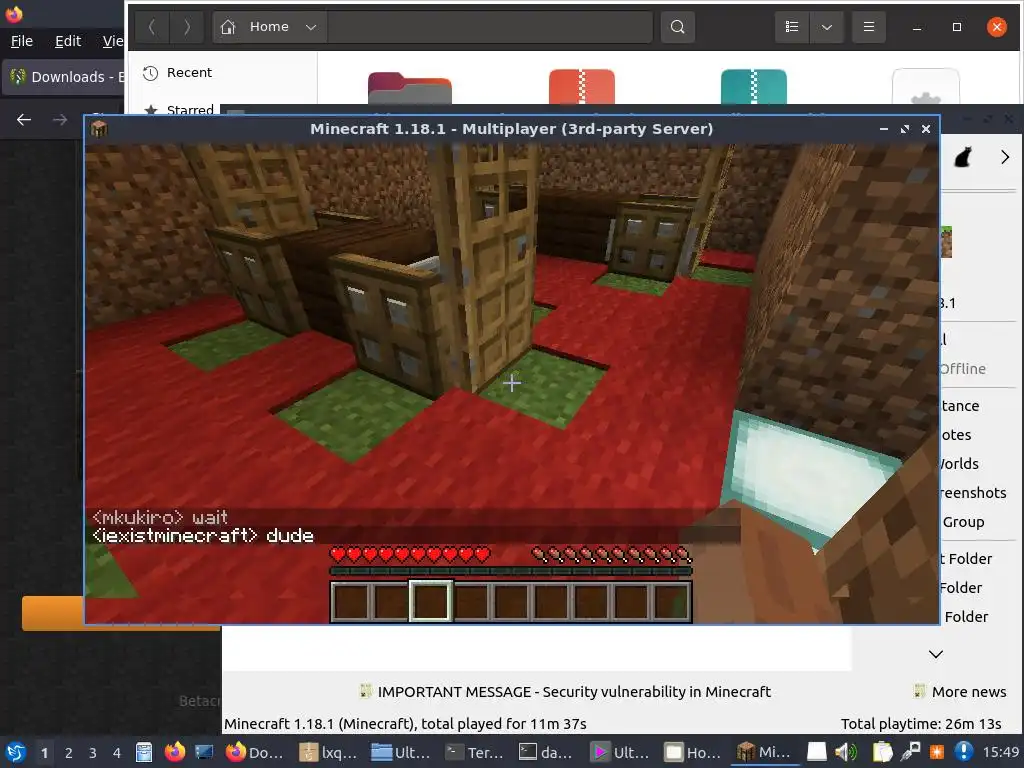Open Firefox View menu
The height and width of the screenshot is (768, 1024).
[112, 41]
